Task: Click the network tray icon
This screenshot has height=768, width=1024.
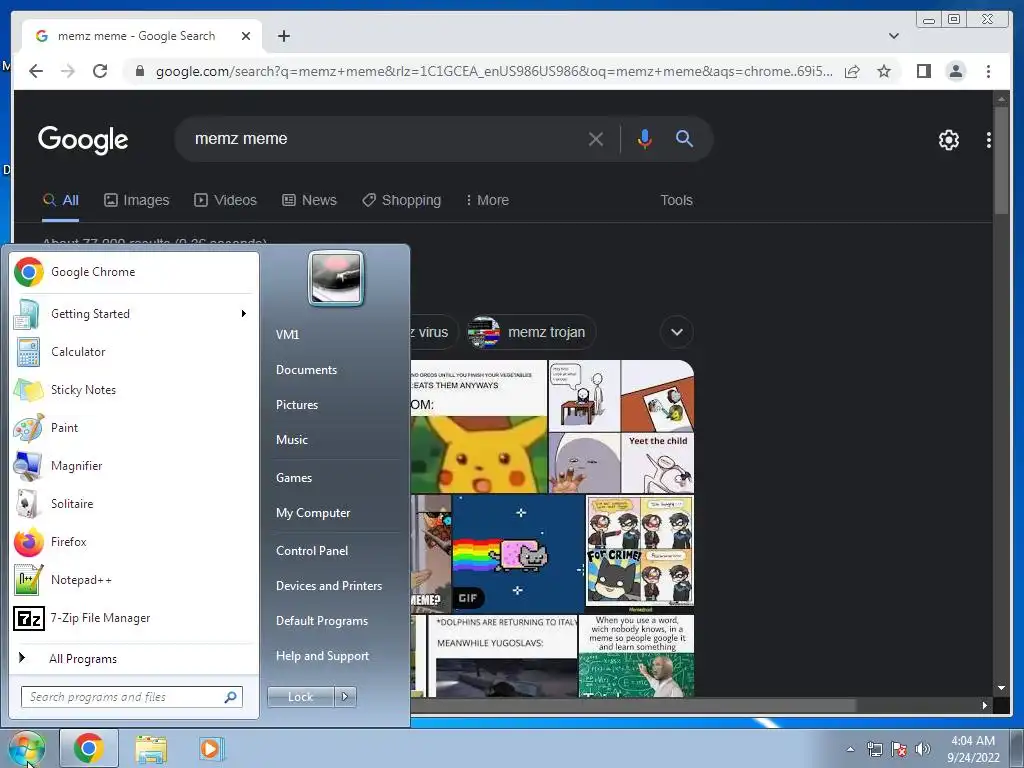Action: 874,749
